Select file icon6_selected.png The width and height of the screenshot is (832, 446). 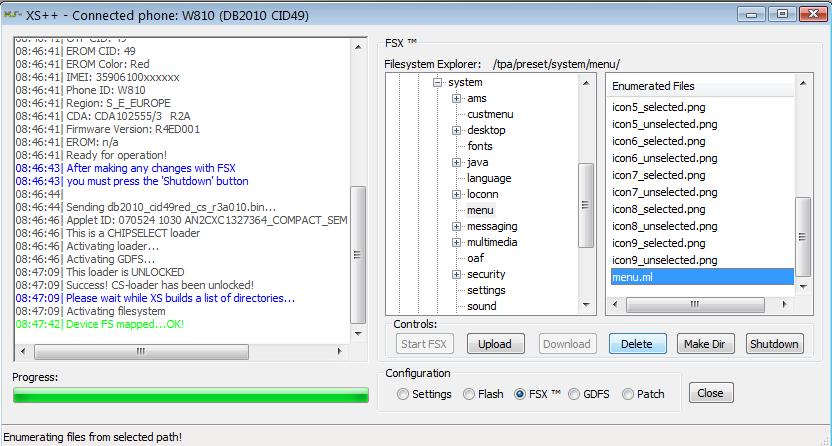pos(658,141)
